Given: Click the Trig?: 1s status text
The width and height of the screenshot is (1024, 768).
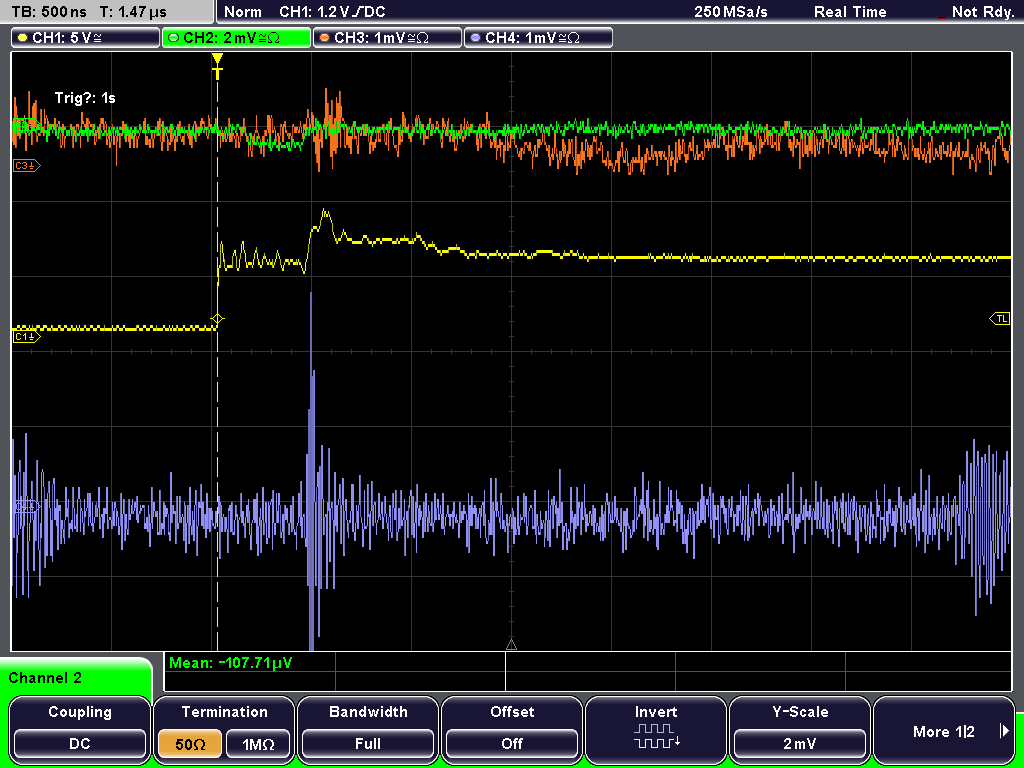Looking at the screenshot, I should pos(86,98).
